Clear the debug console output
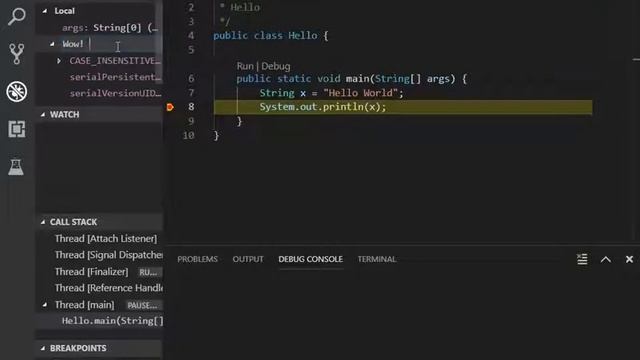The height and width of the screenshot is (360, 640). (582, 259)
